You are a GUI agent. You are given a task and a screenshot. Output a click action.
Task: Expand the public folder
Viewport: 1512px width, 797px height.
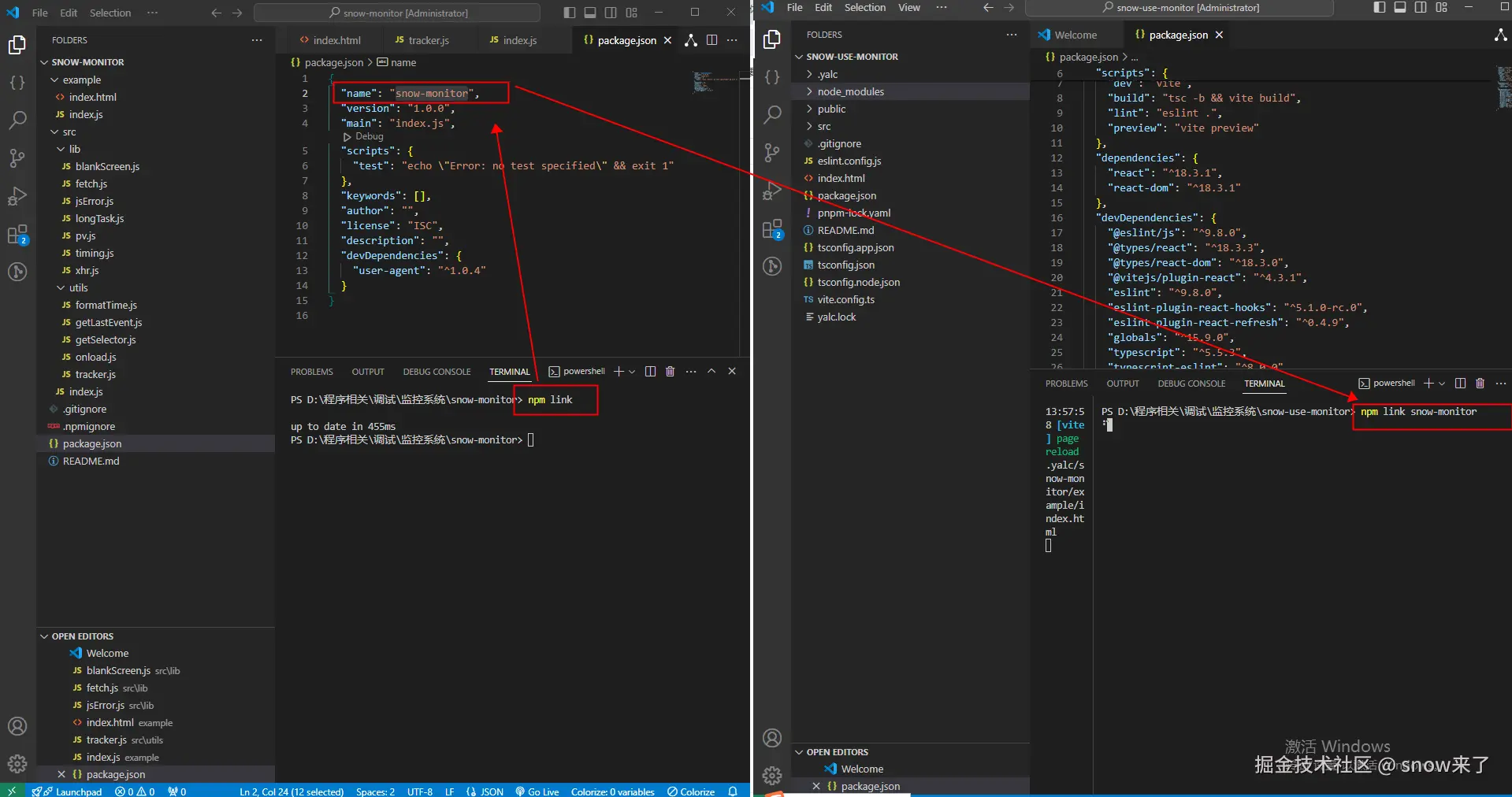[831, 109]
